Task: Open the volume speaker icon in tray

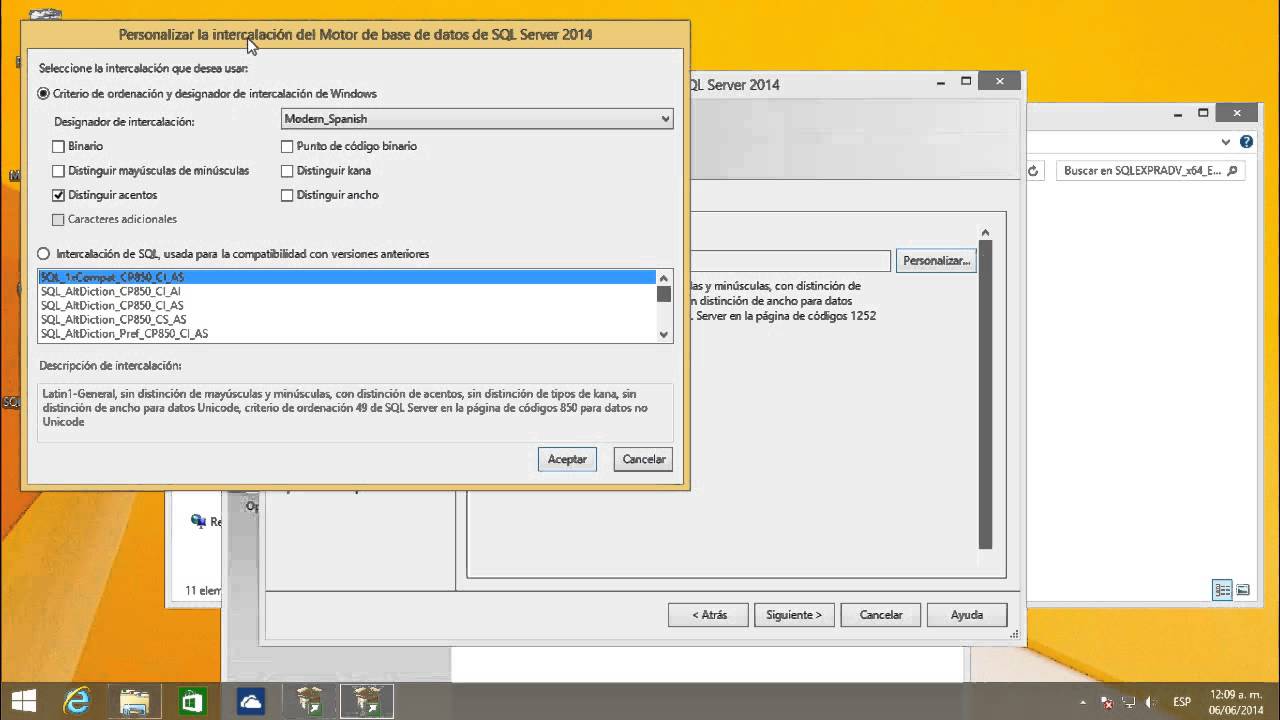Action: pyautogui.click(x=1151, y=702)
